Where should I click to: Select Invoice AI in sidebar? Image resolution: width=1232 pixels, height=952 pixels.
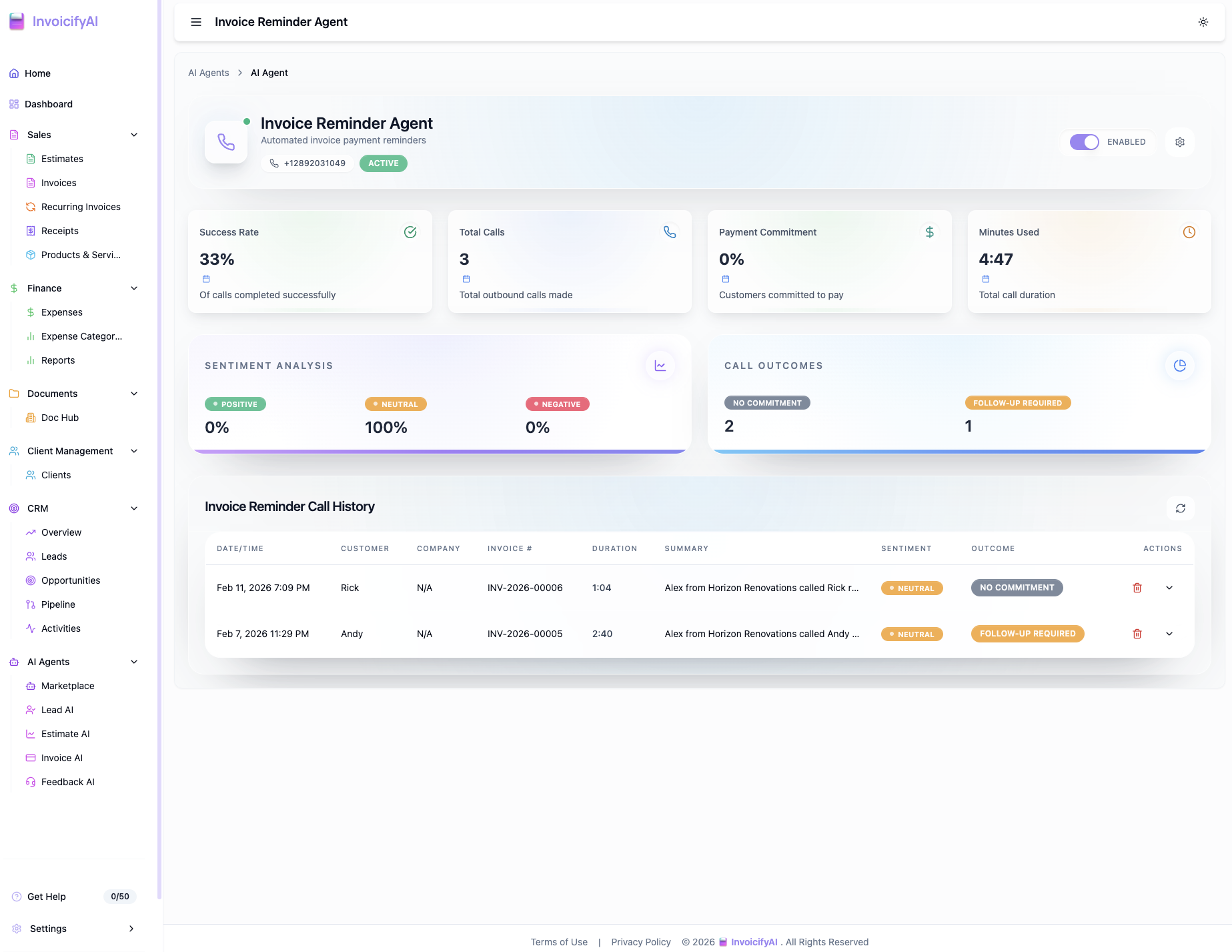click(62, 758)
